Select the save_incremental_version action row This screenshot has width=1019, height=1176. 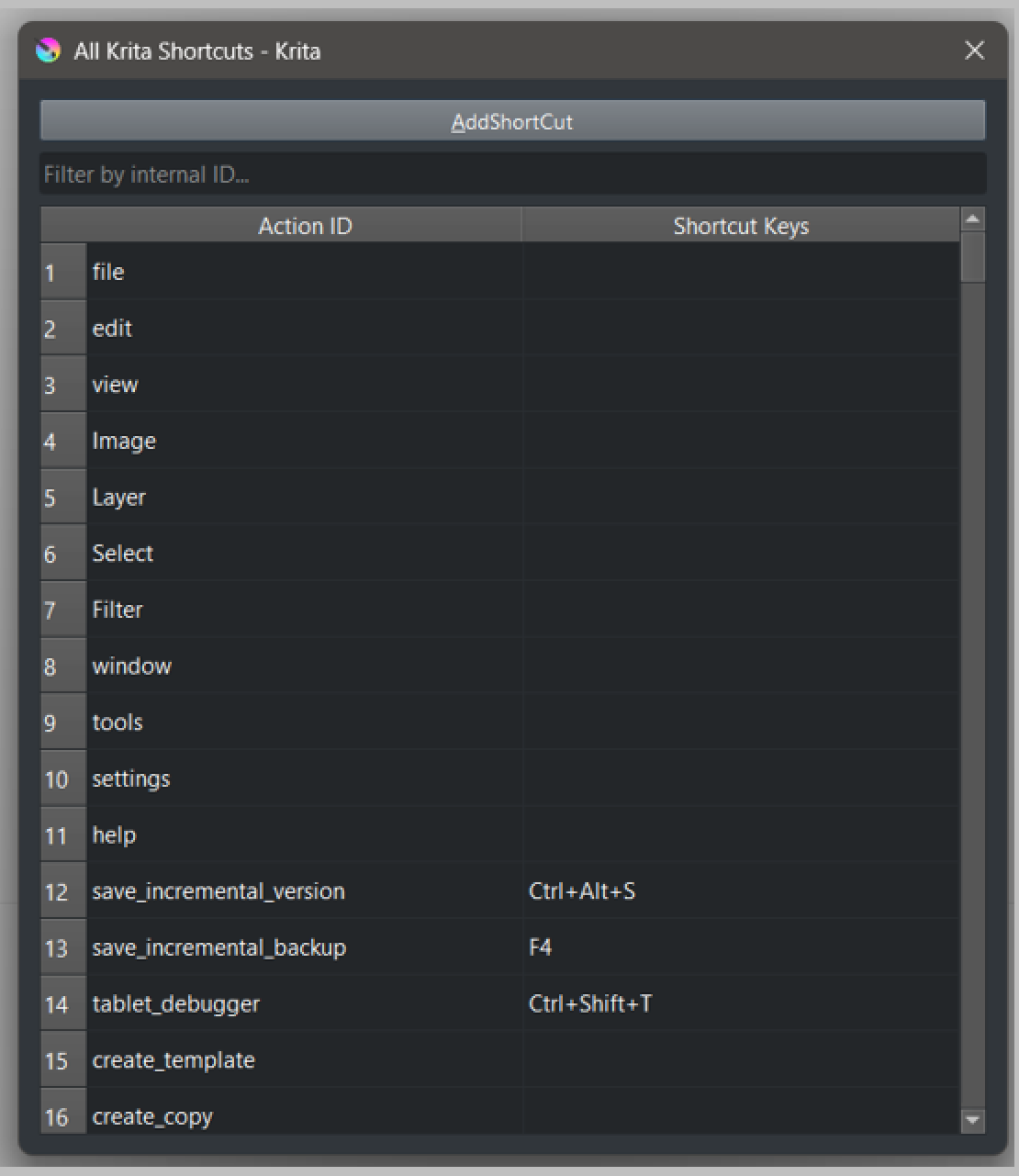[218, 891]
